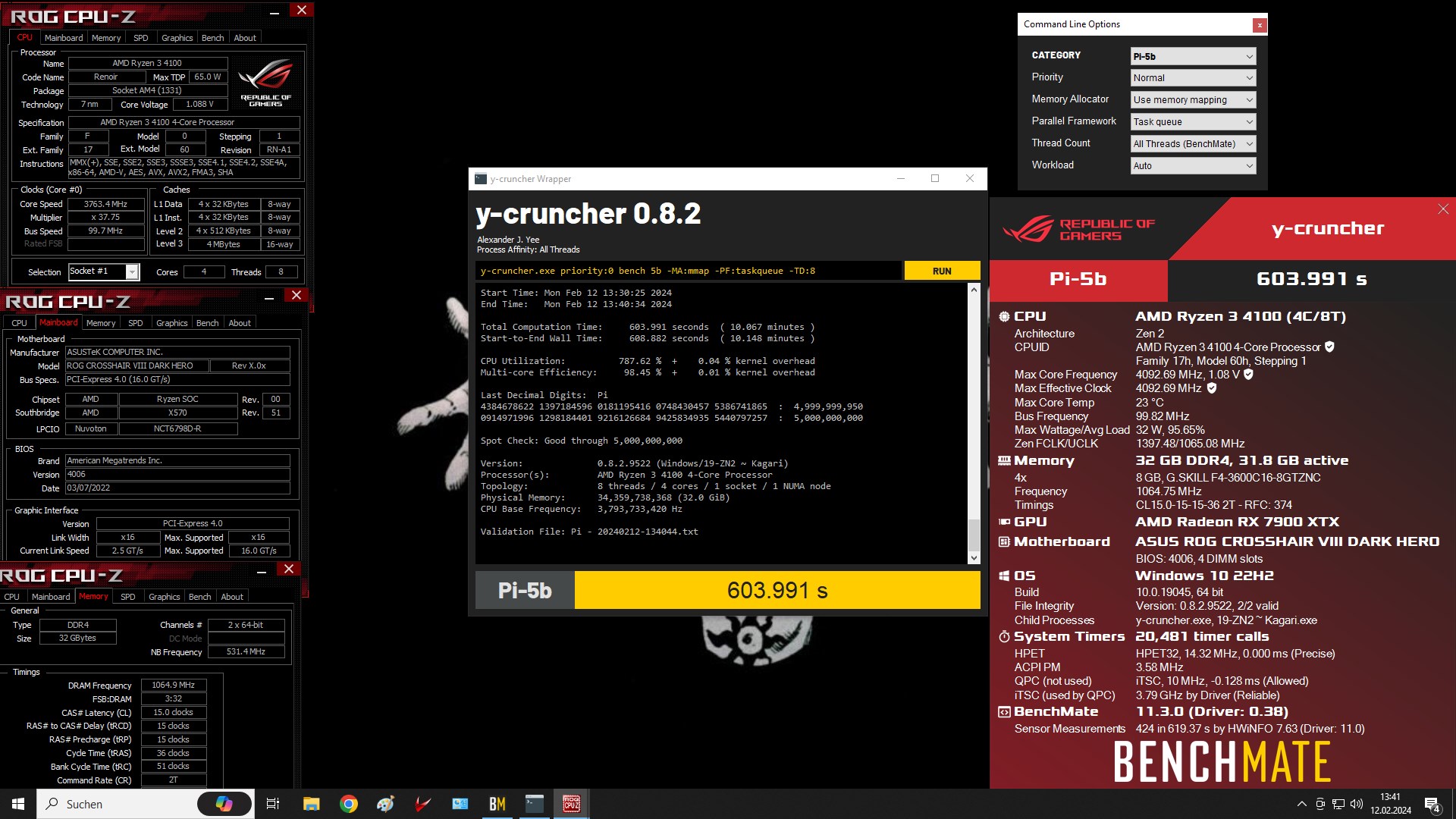Image resolution: width=1456 pixels, height=819 pixels.
Task: Click the Windows OS icon in BenchMate panel
Action: click(x=1004, y=576)
